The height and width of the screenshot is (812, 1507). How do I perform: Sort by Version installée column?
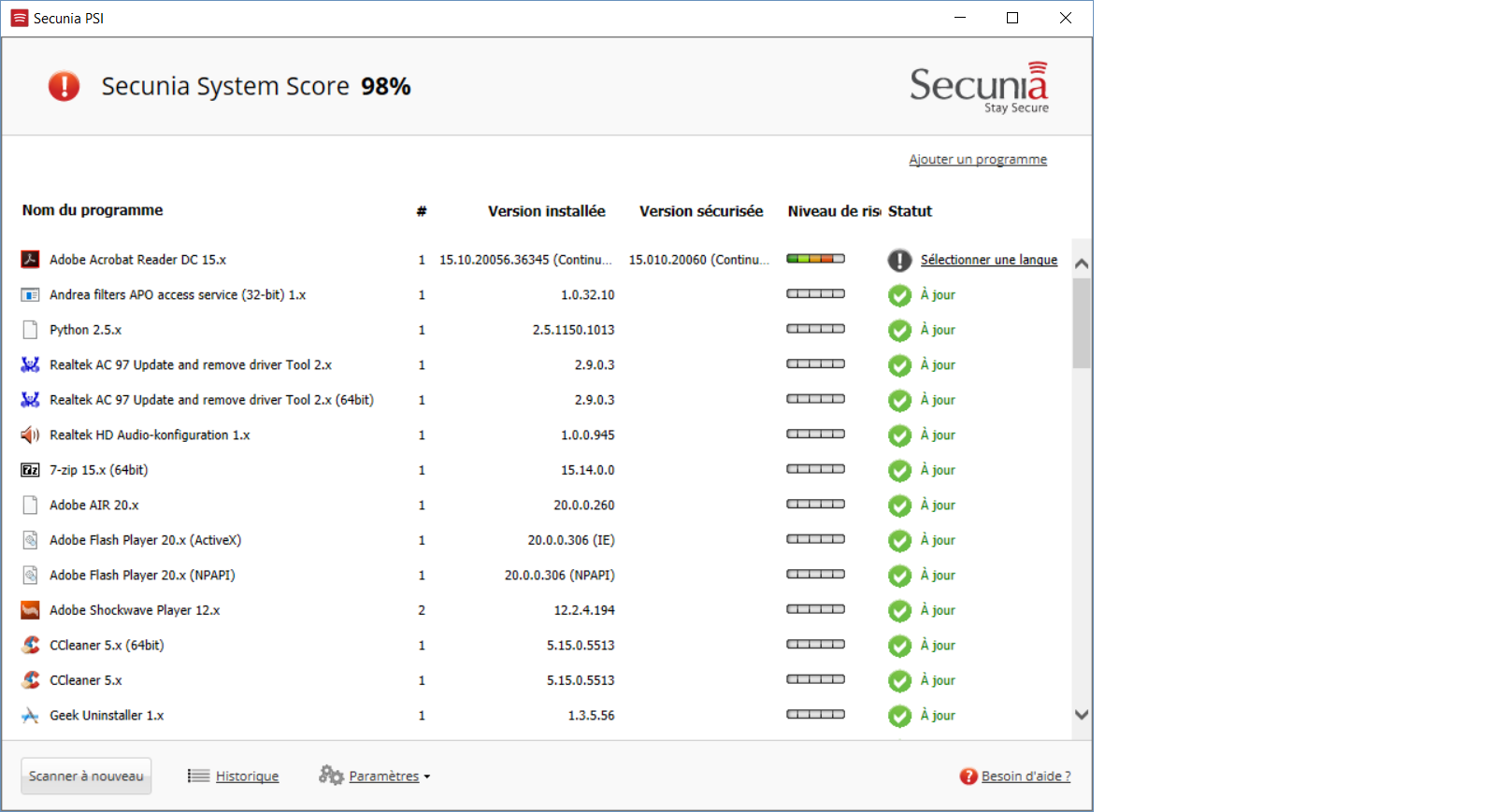pyautogui.click(x=546, y=211)
